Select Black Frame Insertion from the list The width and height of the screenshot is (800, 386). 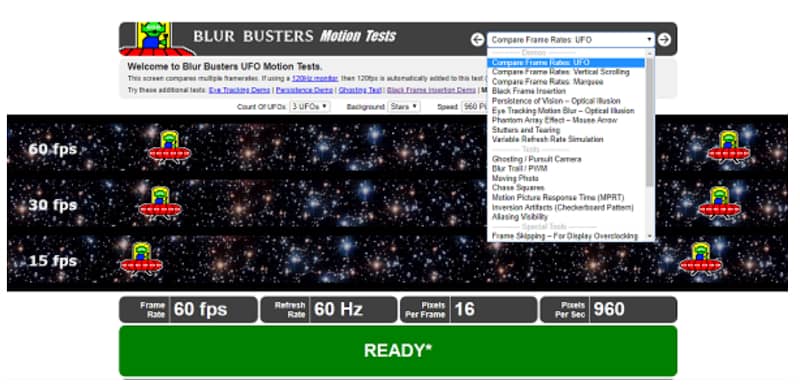[529, 91]
